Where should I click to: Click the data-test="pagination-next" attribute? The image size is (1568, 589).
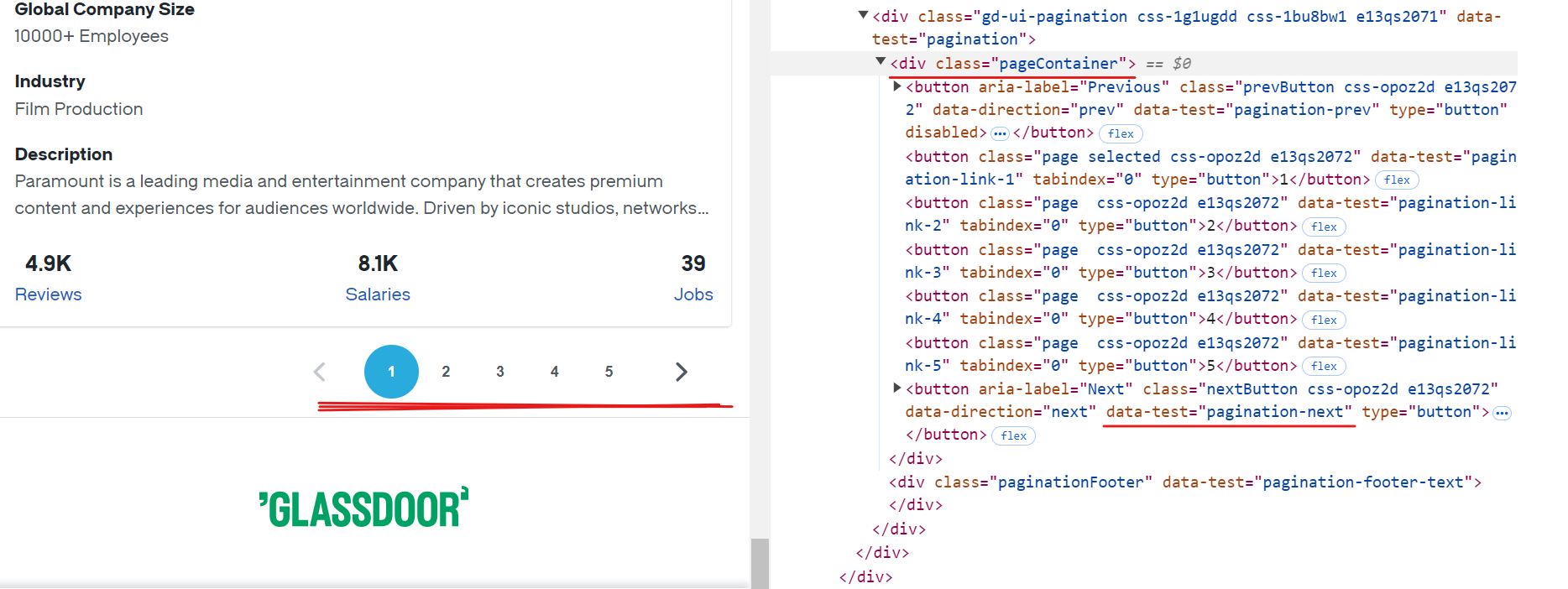point(1229,412)
